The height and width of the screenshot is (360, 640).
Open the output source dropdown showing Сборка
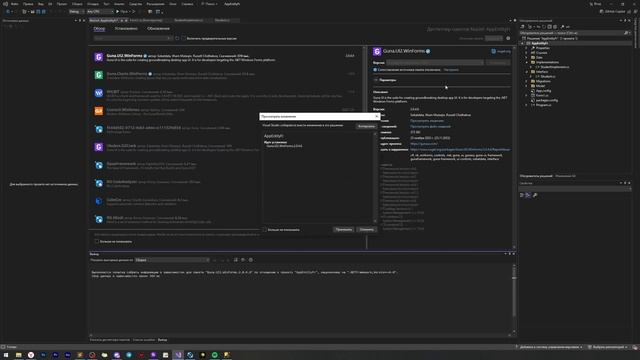pyautogui.click(x=172, y=260)
